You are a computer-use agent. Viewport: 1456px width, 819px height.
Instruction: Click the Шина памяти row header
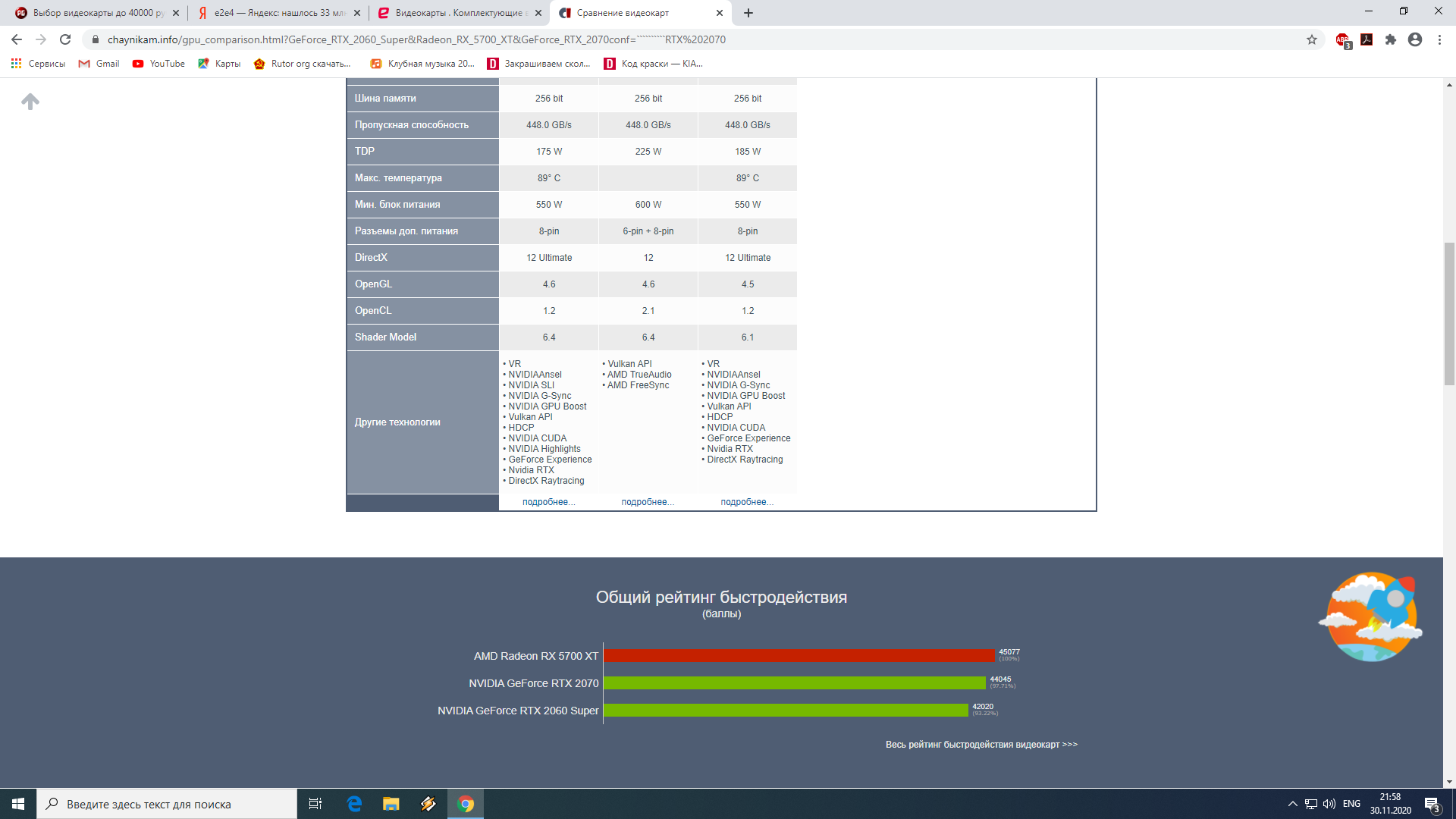click(422, 99)
